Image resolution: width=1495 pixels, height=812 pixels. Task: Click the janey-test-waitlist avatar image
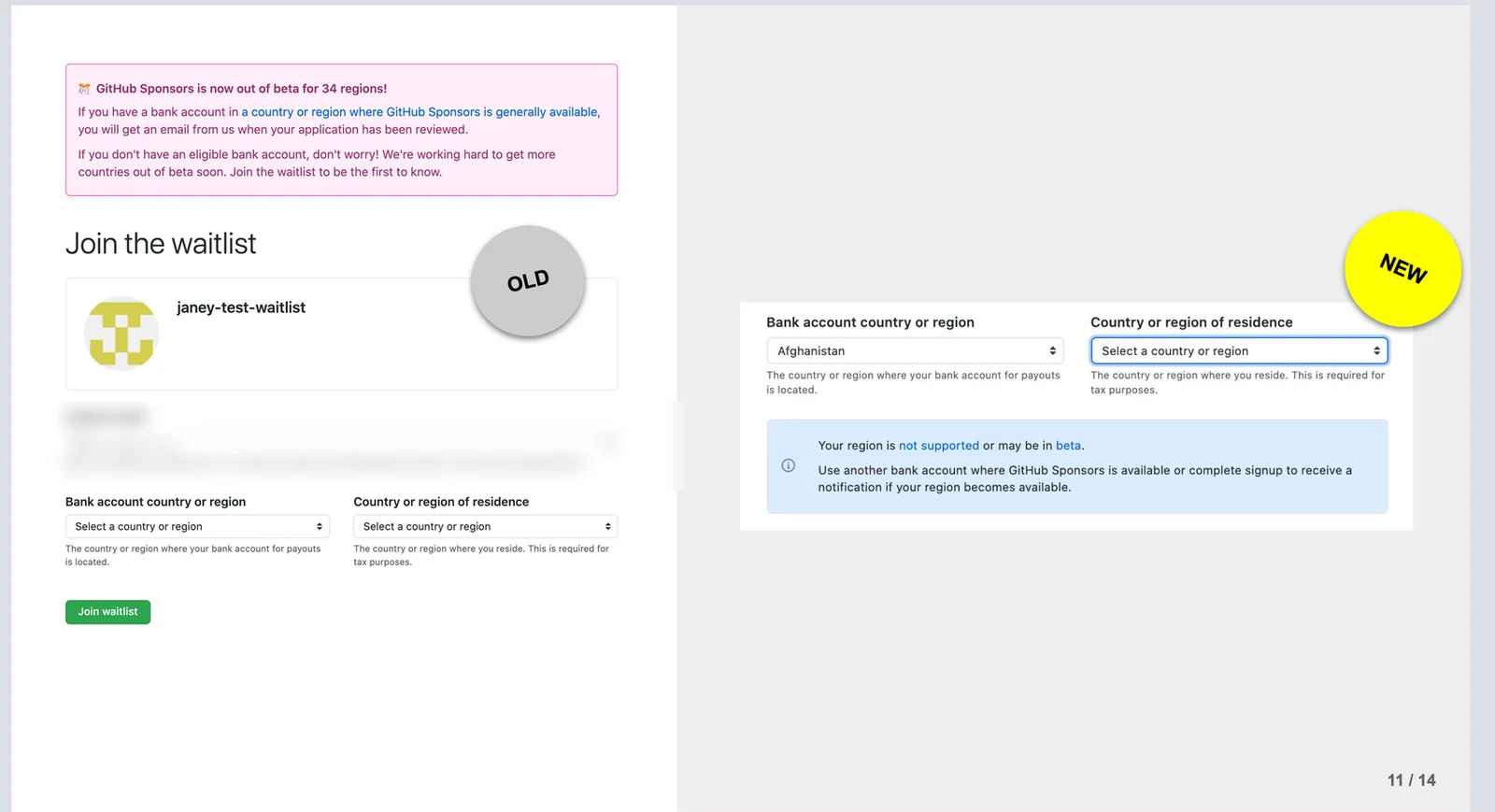coord(121,333)
